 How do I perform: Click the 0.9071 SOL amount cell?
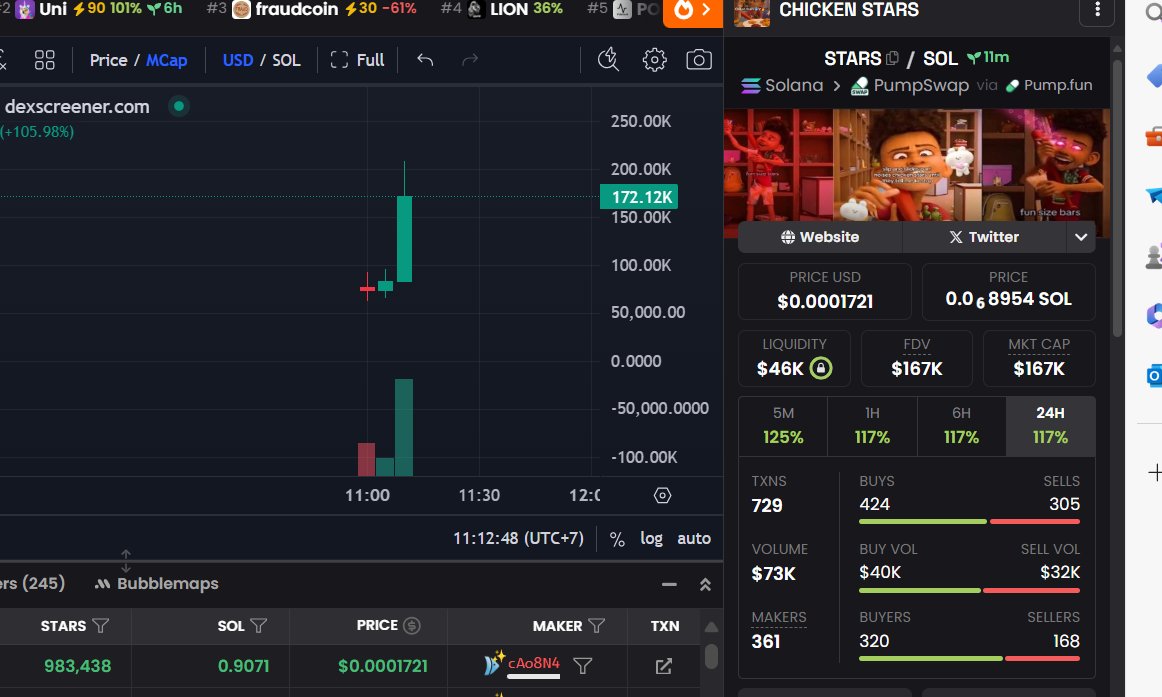click(x=243, y=666)
